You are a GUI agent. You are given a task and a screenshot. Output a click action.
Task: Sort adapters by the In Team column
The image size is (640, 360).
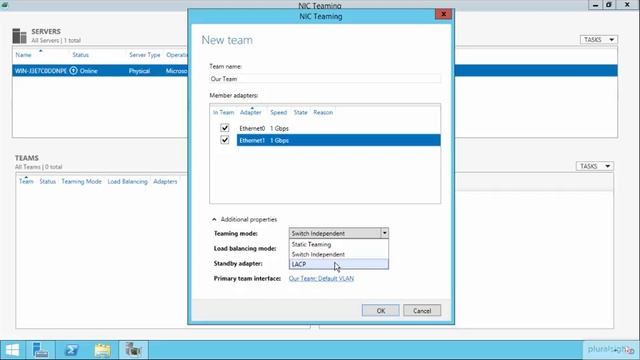coord(223,112)
